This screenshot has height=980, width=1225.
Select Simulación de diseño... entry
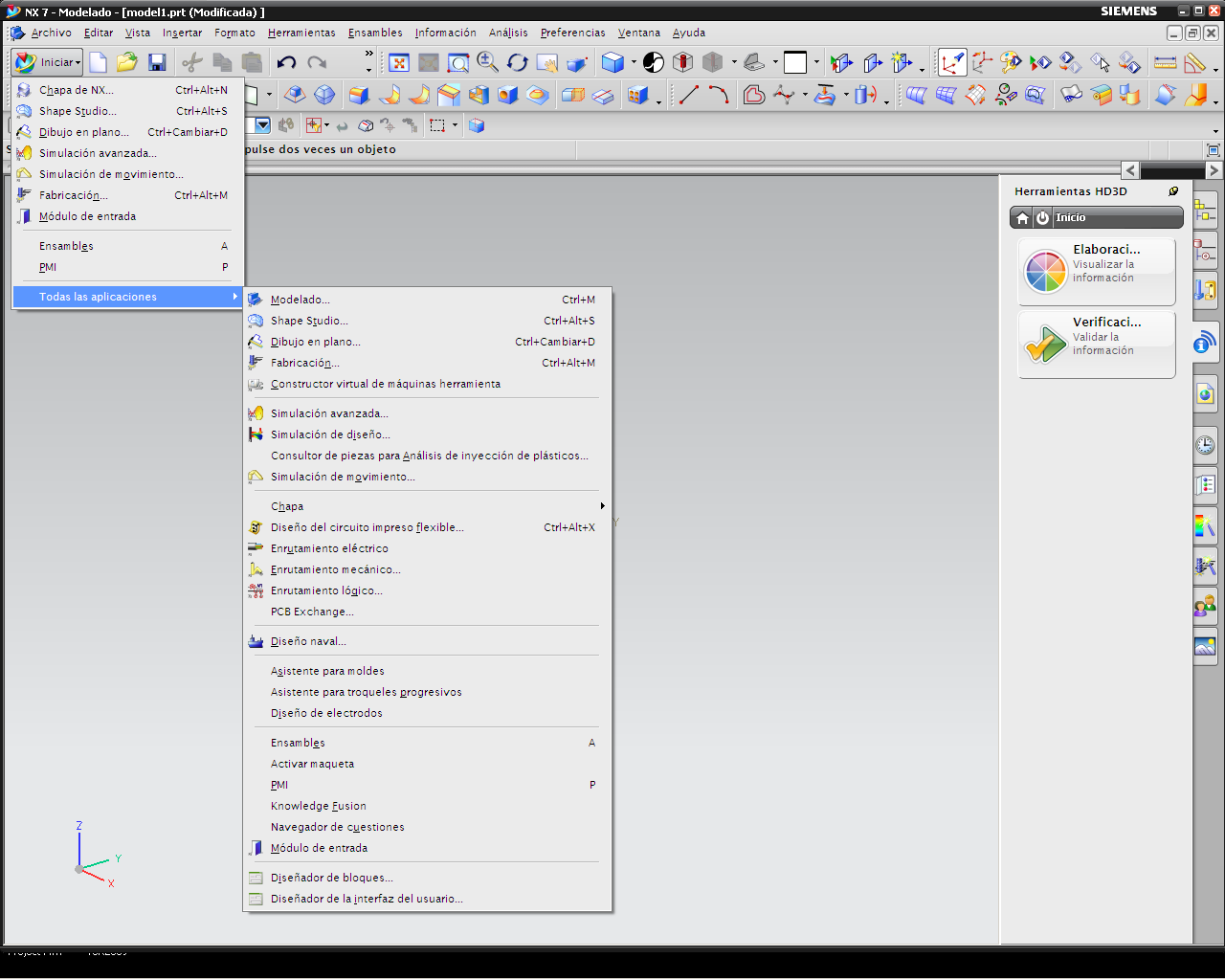tap(427, 434)
